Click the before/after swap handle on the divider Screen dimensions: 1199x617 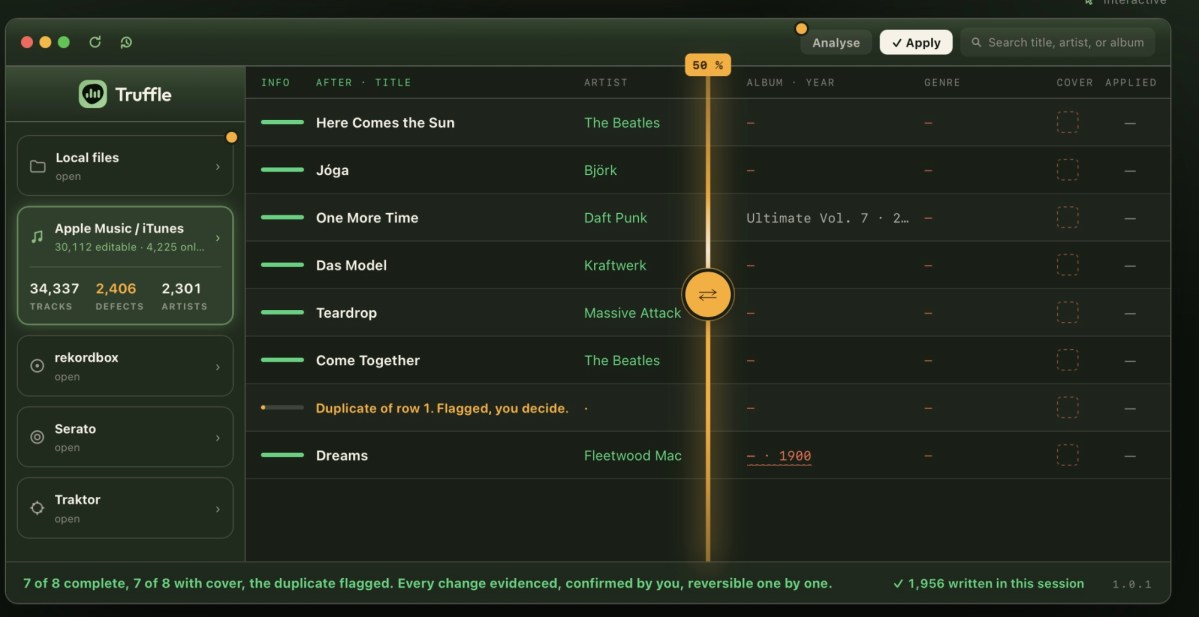(x=708, y=294)
